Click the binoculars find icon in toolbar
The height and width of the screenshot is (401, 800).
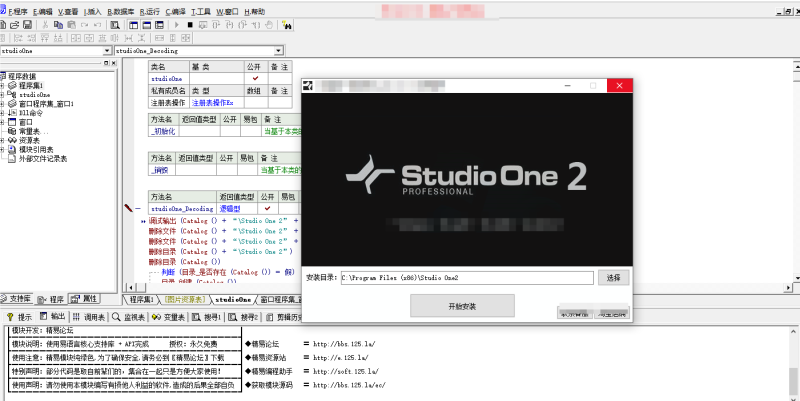pos(287,24)
